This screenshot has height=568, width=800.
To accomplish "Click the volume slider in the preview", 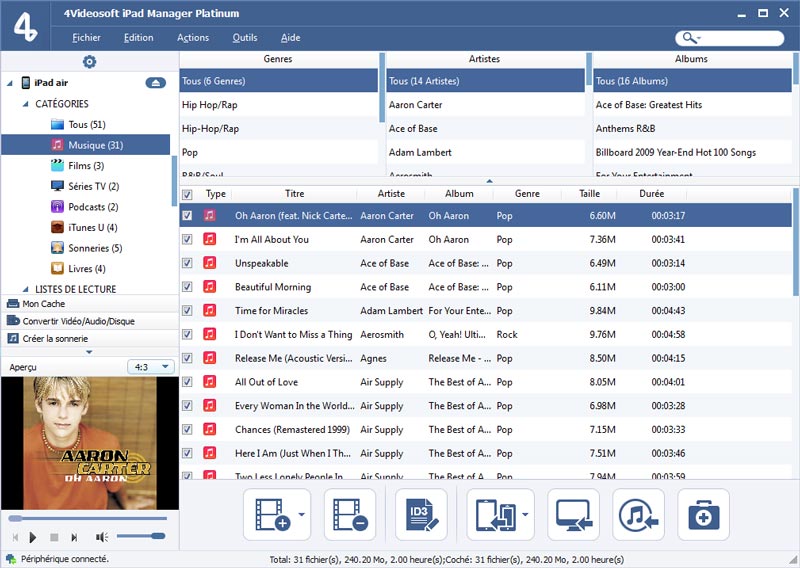I will [142, 537].
